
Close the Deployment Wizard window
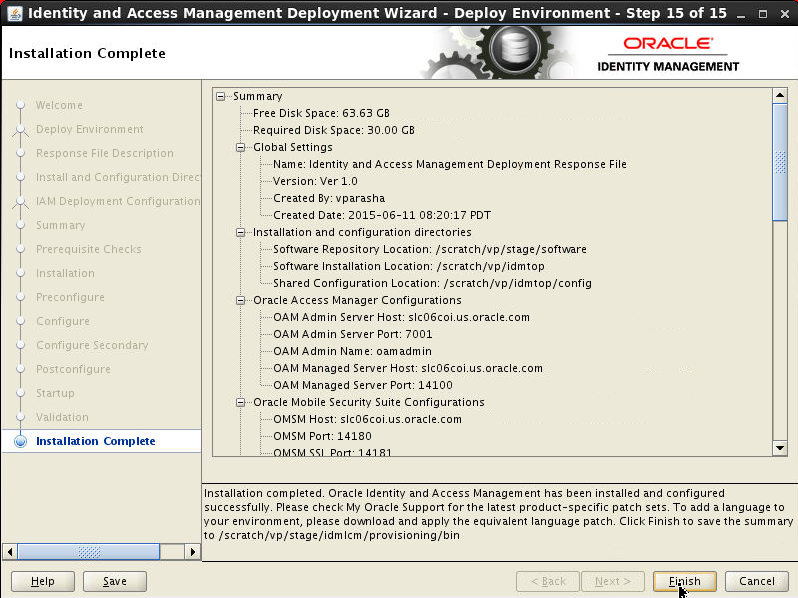click(785, 14)
